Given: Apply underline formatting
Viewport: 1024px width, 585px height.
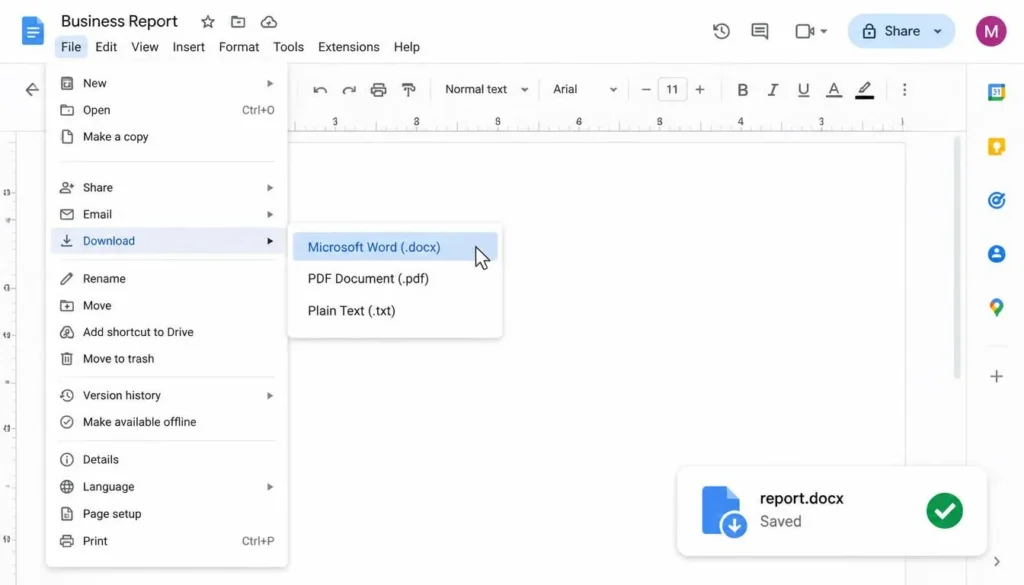Looking at the screenshot, I should (x=803, y=89).
